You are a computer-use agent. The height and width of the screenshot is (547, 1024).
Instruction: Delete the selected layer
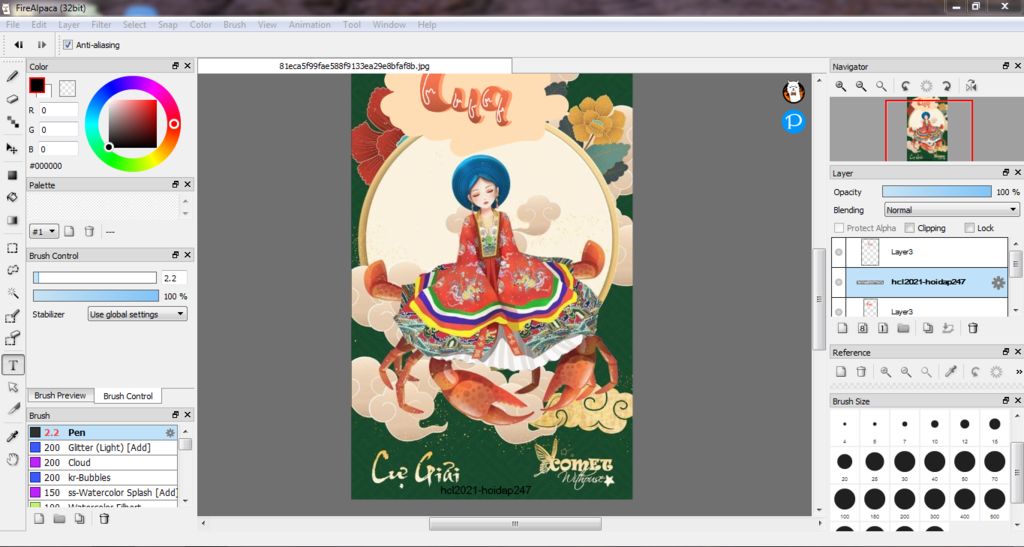(972, 328)
